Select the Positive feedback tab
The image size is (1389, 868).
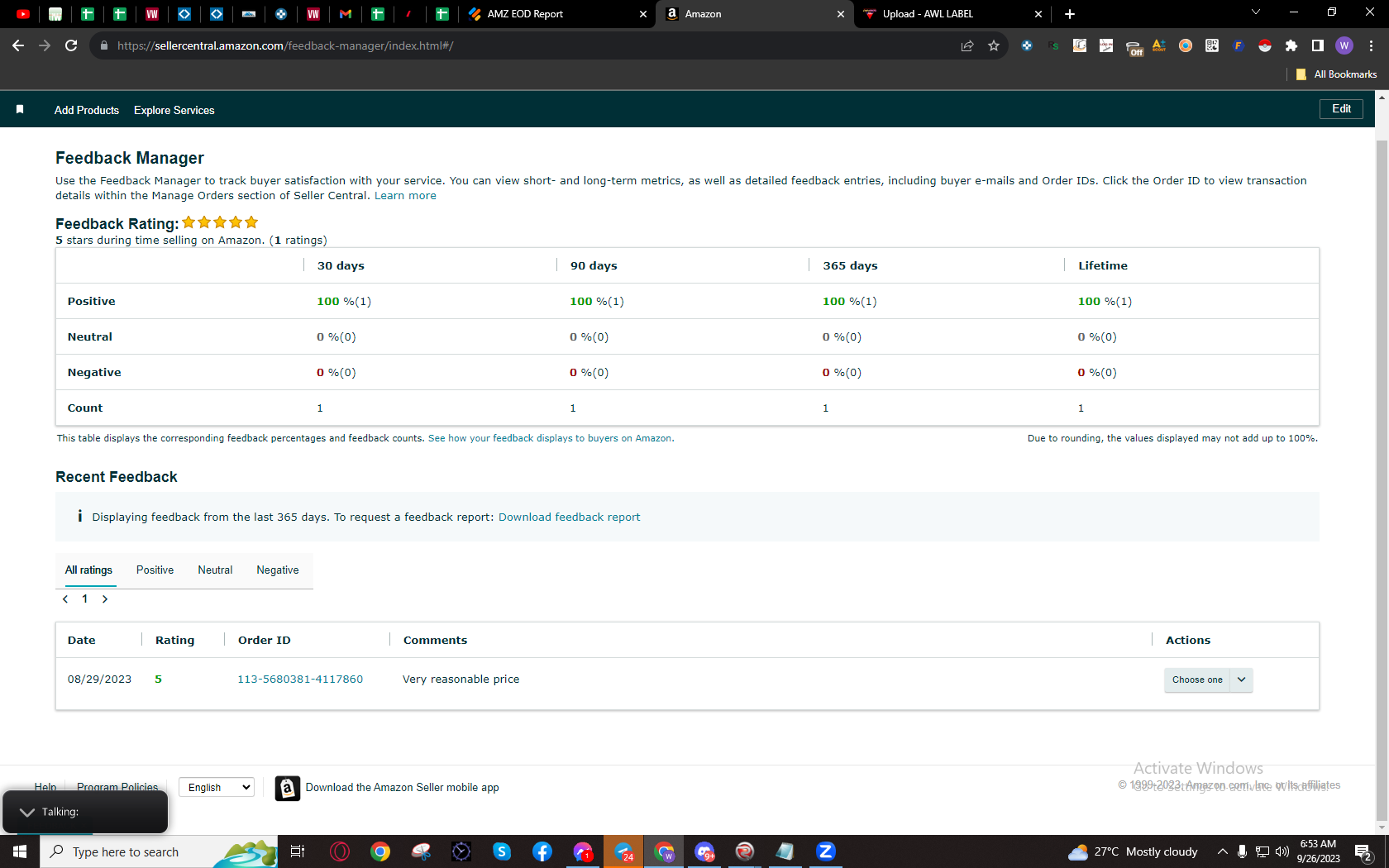pos(155,570)
